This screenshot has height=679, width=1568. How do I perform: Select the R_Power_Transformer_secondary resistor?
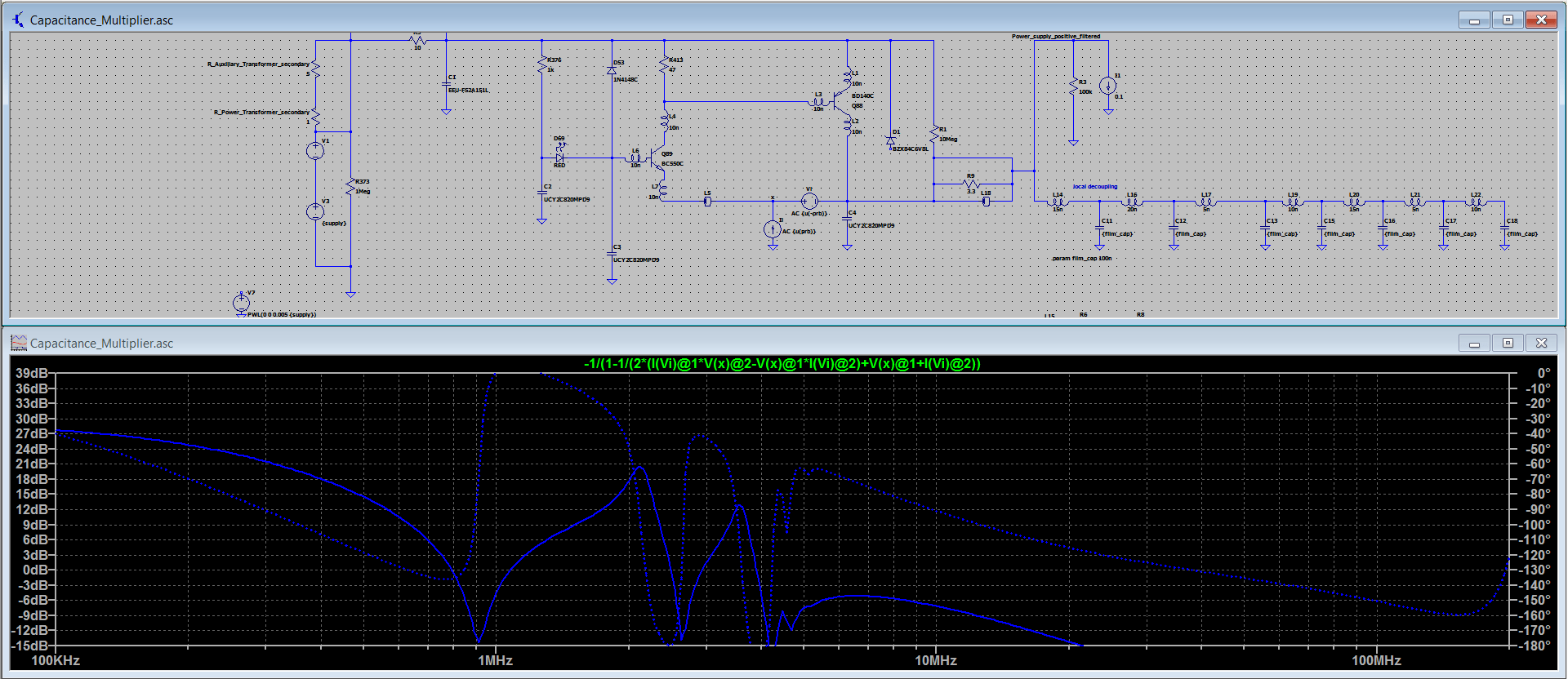click(x=315, y=116)
